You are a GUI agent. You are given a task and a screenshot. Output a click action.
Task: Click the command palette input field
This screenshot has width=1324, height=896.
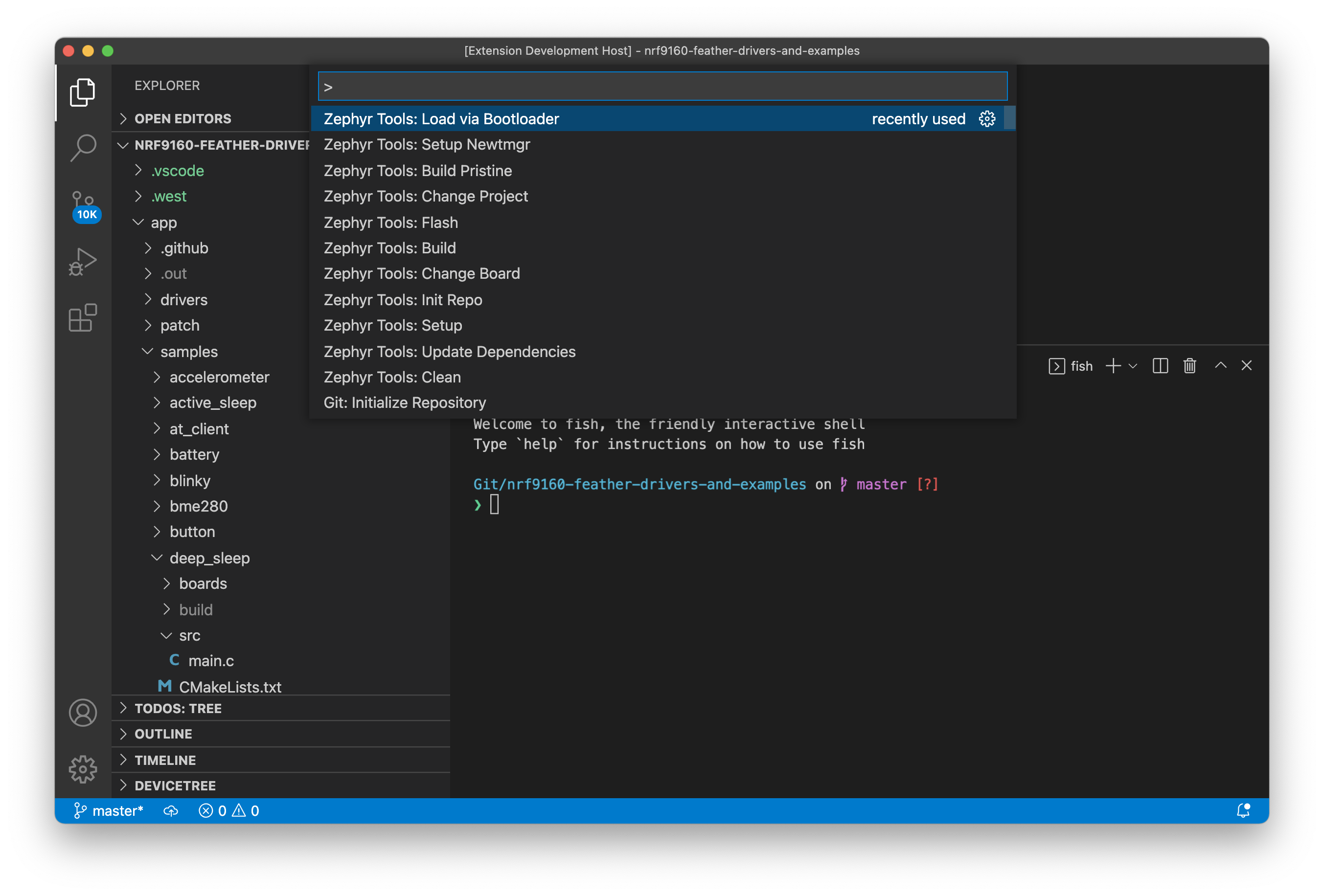(x=662, y=87)
